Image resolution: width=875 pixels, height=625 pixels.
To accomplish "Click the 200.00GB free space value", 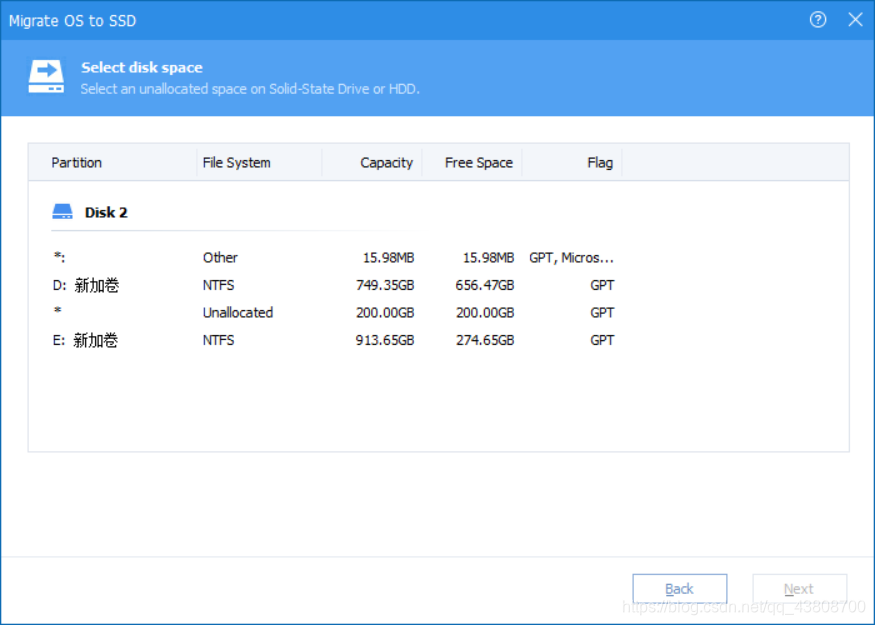I will (x=484, y=312).
